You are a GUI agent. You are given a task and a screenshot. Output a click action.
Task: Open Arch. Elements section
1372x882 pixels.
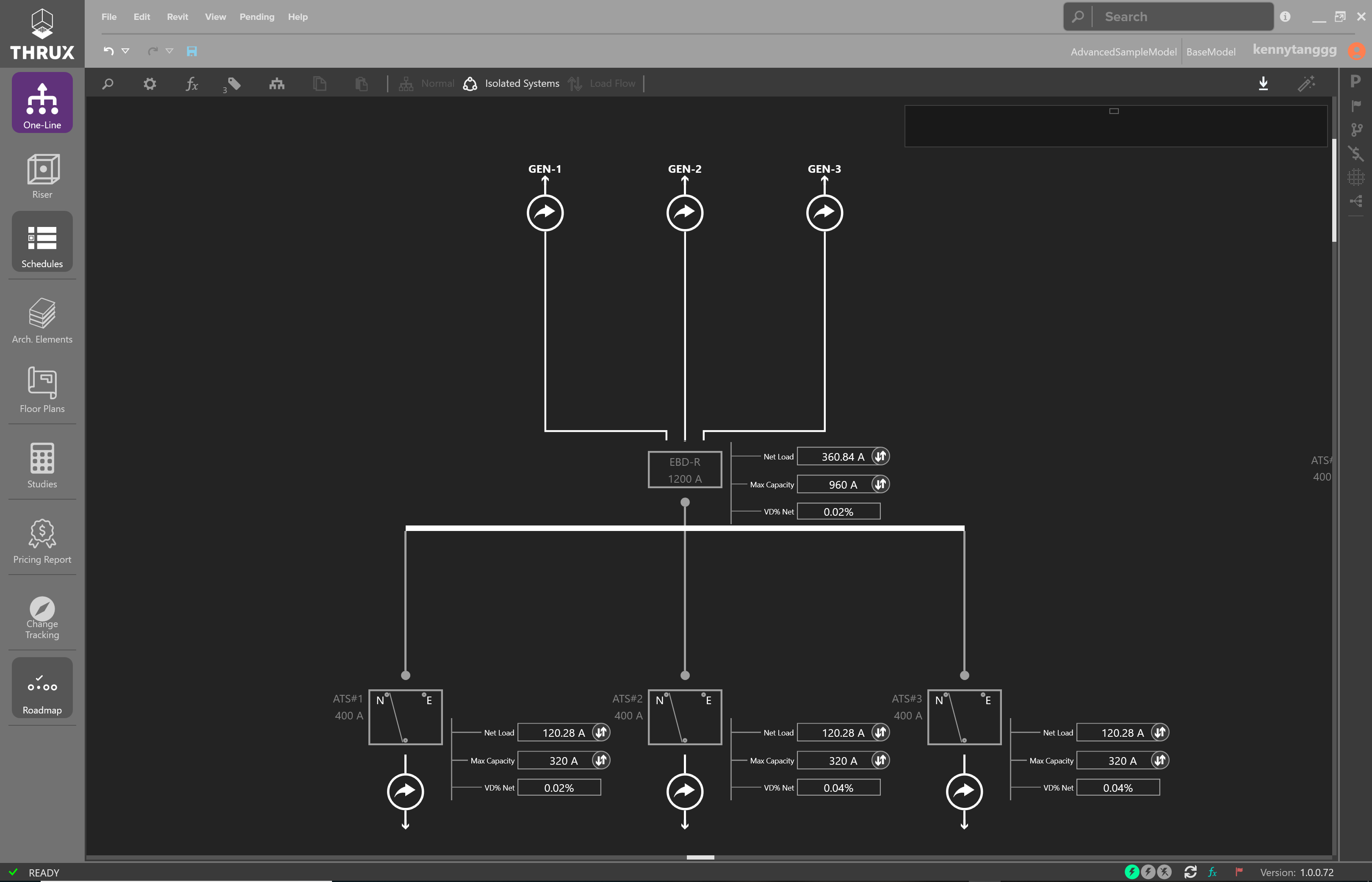pos(42,320)
